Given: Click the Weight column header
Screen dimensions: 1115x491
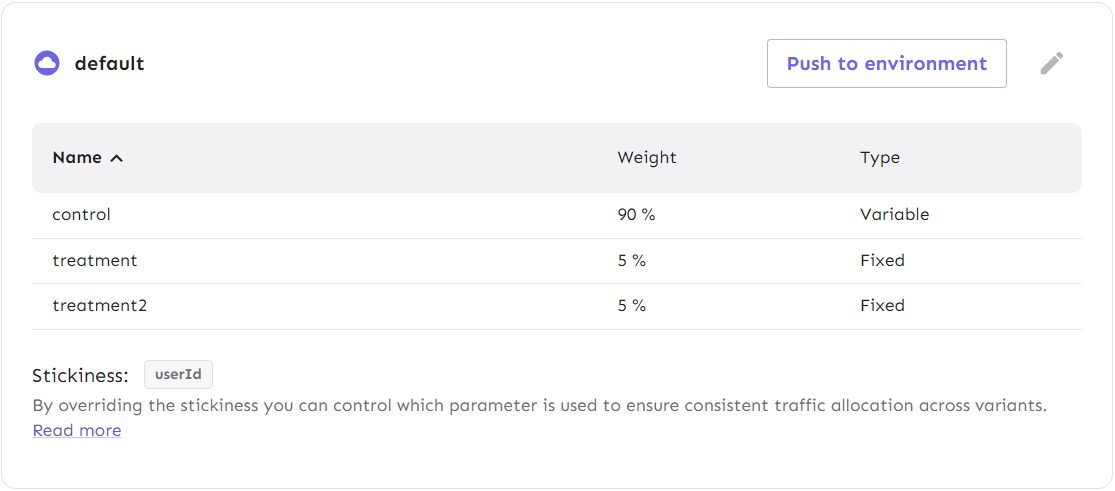Looking at the screenshot, I should (x=646, y=158).
